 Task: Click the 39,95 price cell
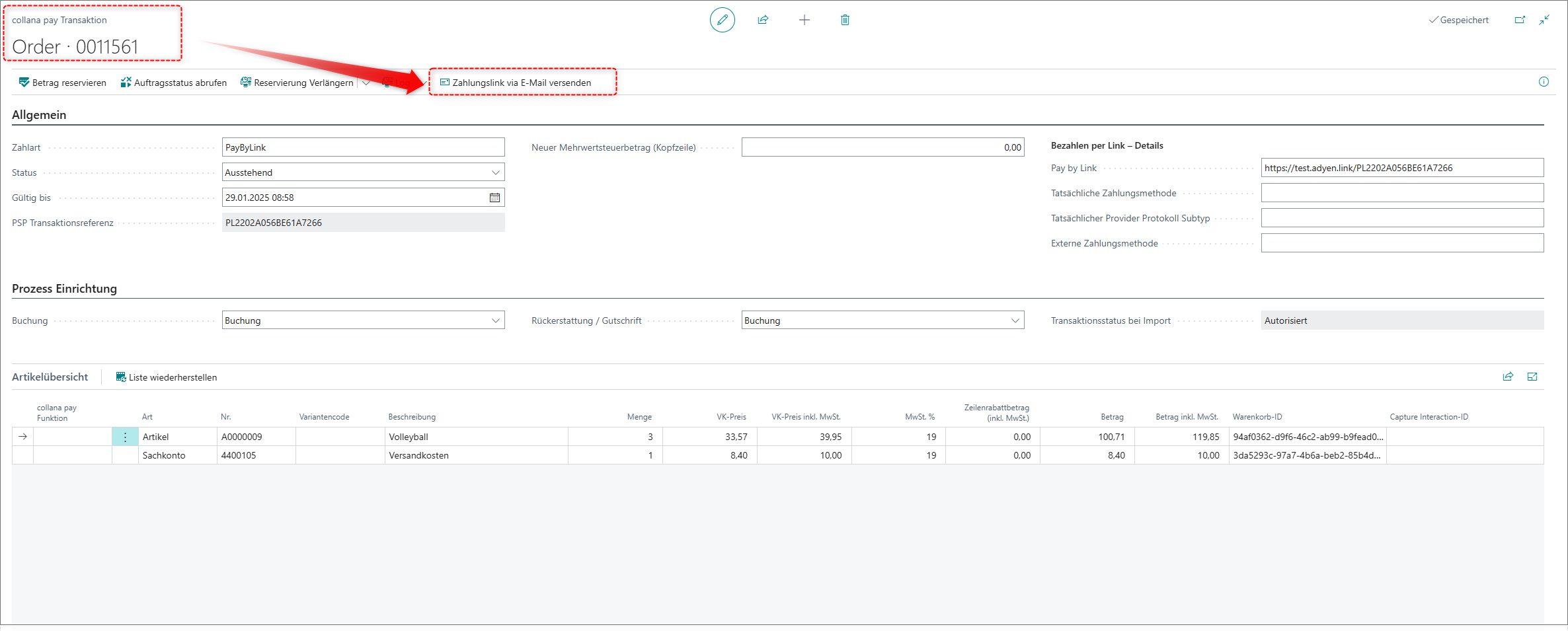tap(804, 437)
